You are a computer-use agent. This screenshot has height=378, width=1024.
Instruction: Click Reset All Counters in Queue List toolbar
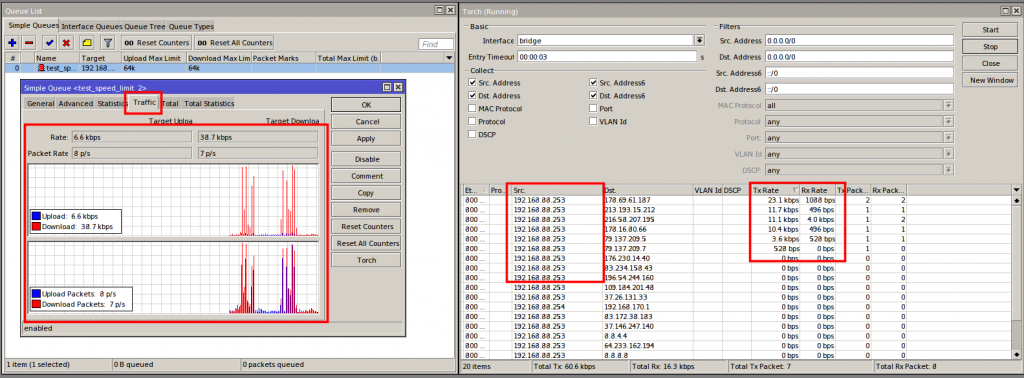(x=234, y=42)
